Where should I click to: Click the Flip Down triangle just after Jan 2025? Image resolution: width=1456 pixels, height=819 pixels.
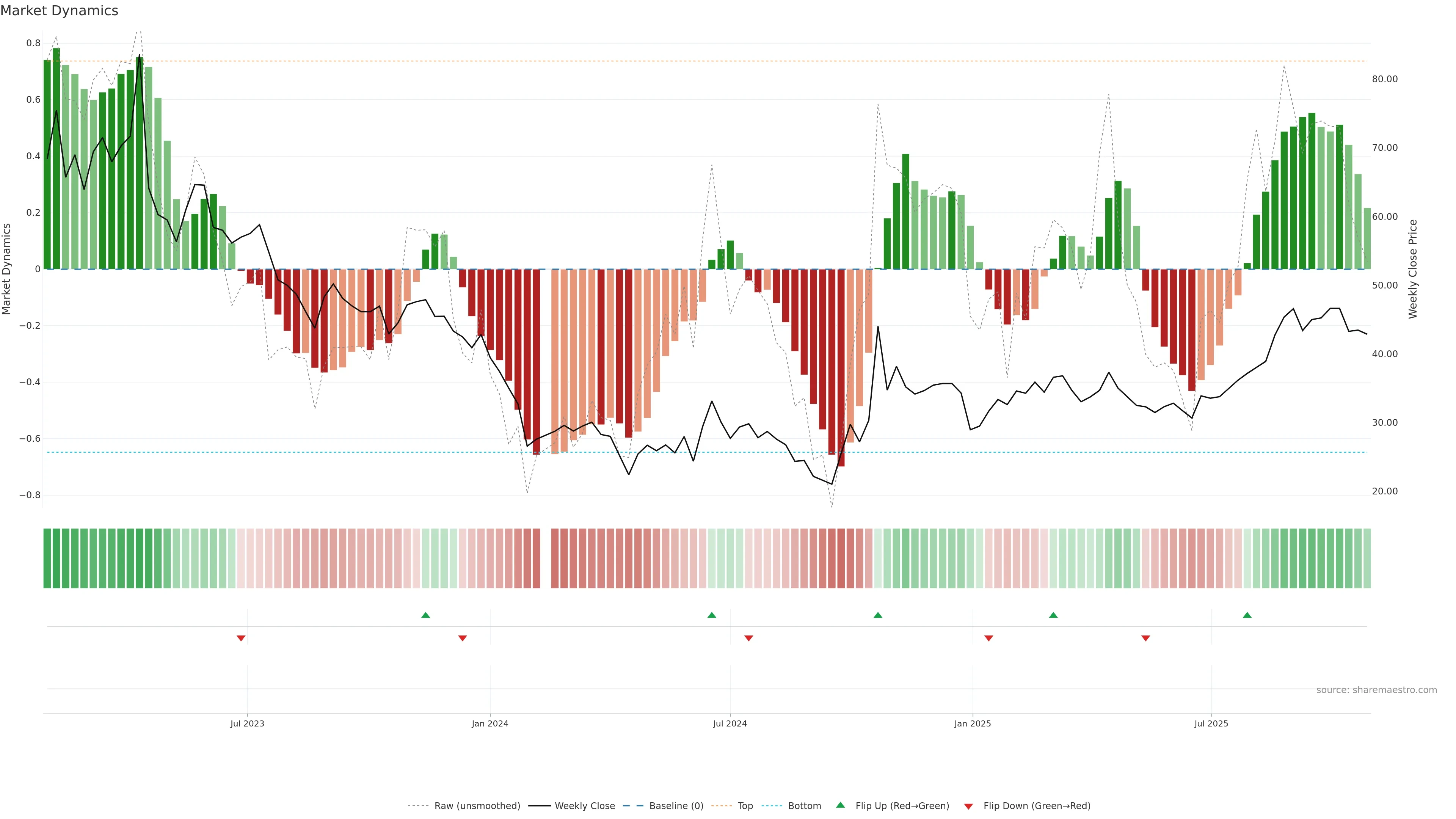tap(988, 638)
